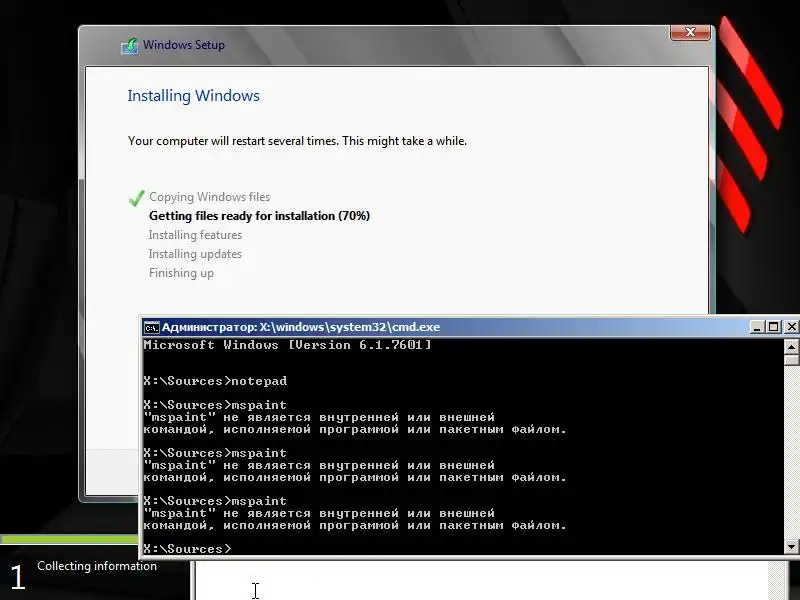
Task: Click inside the Notepad text area below console
Action: (x=482, y=581)
